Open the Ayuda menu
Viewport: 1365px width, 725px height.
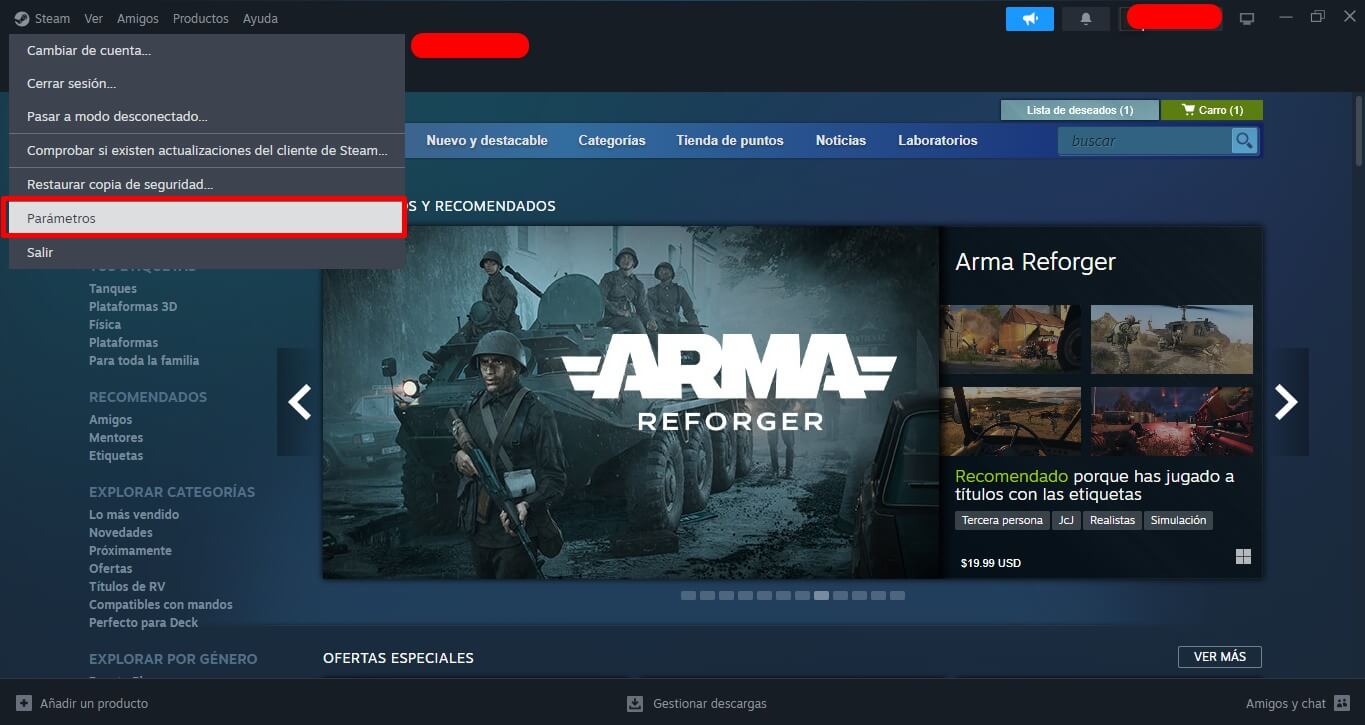point(260,18)
